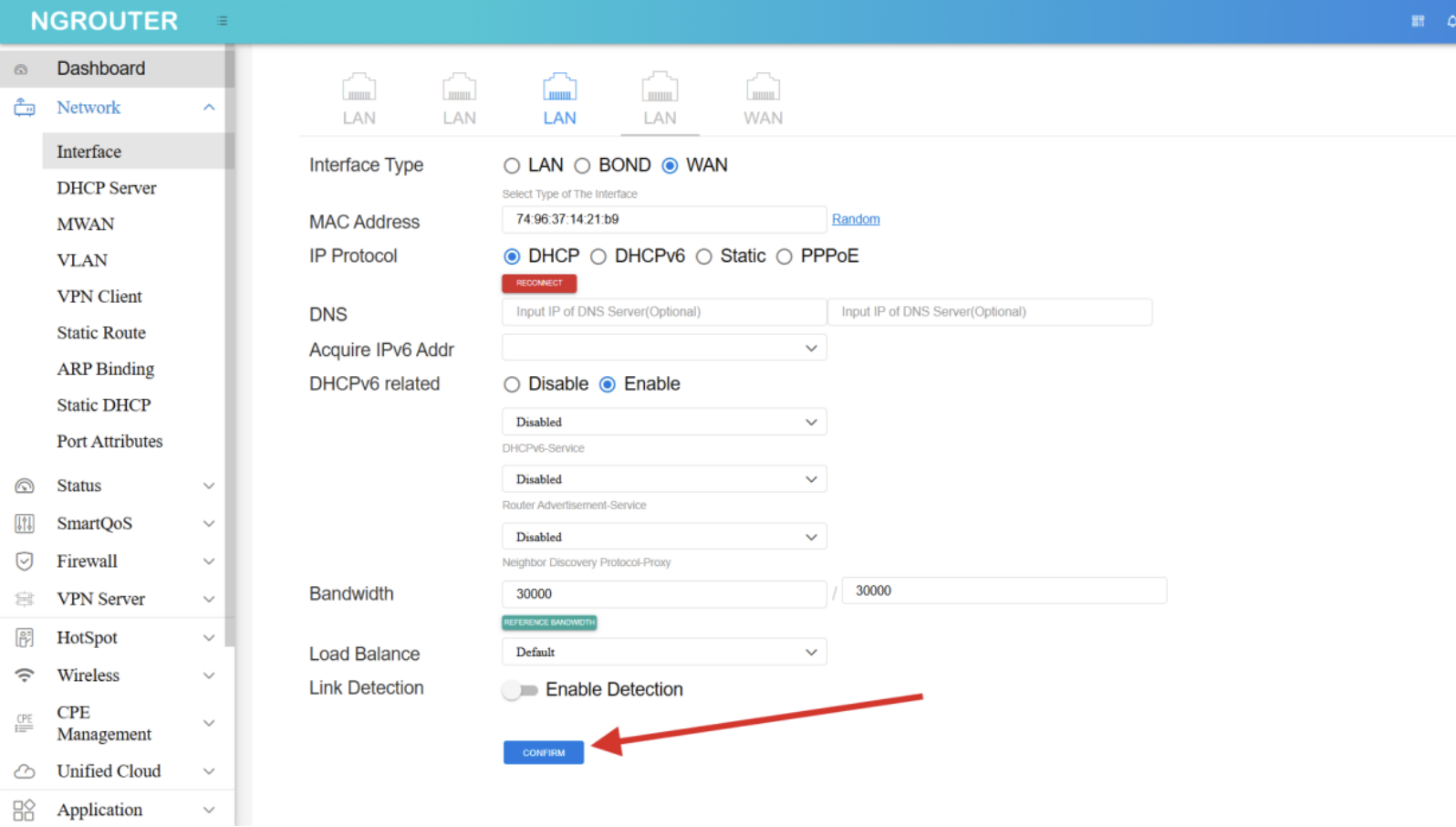The width and height of the screenshot is (1456, 827).
Task: Turn on Enable Detection switch
Action: click(520, 690)
